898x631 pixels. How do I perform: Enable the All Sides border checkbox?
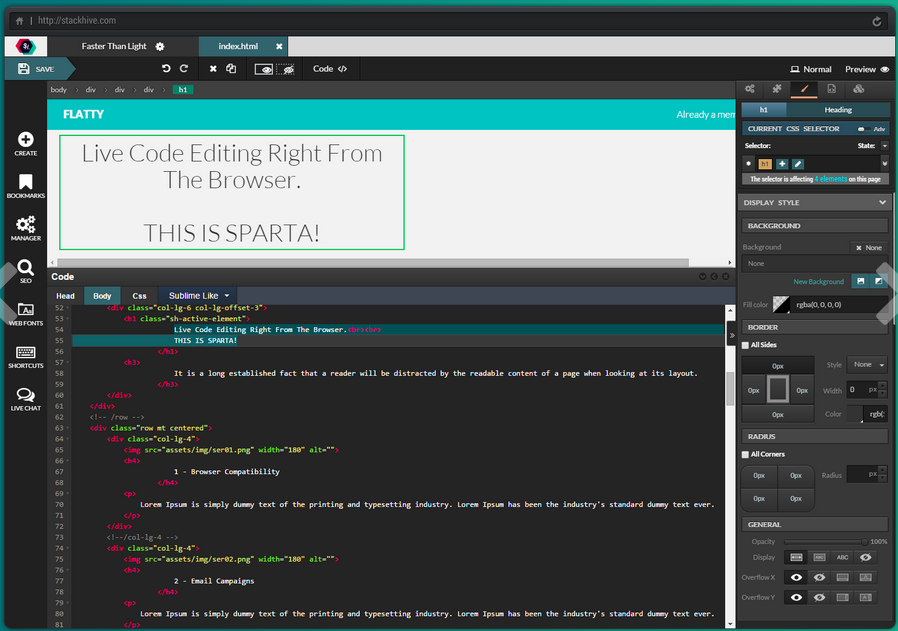745,345
